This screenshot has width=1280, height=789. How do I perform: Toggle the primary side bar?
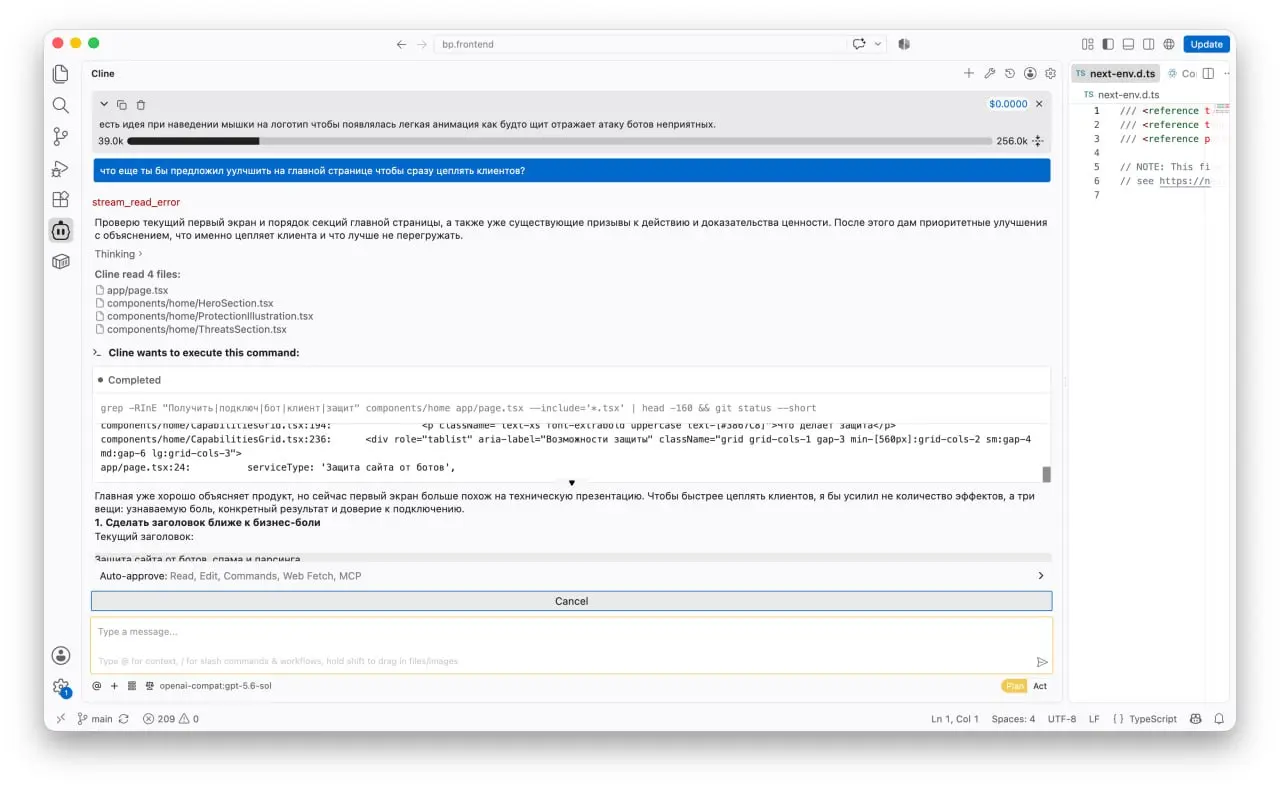point(1108,44)
